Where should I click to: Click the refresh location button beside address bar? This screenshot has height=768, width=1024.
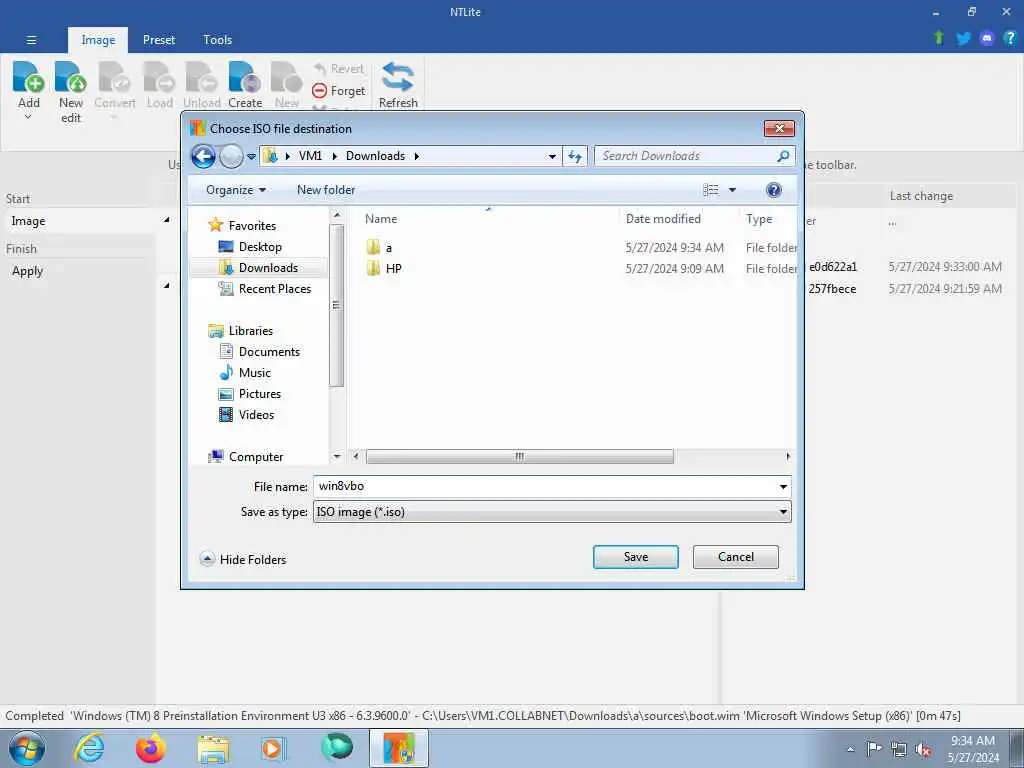click(x=575, y=156)
